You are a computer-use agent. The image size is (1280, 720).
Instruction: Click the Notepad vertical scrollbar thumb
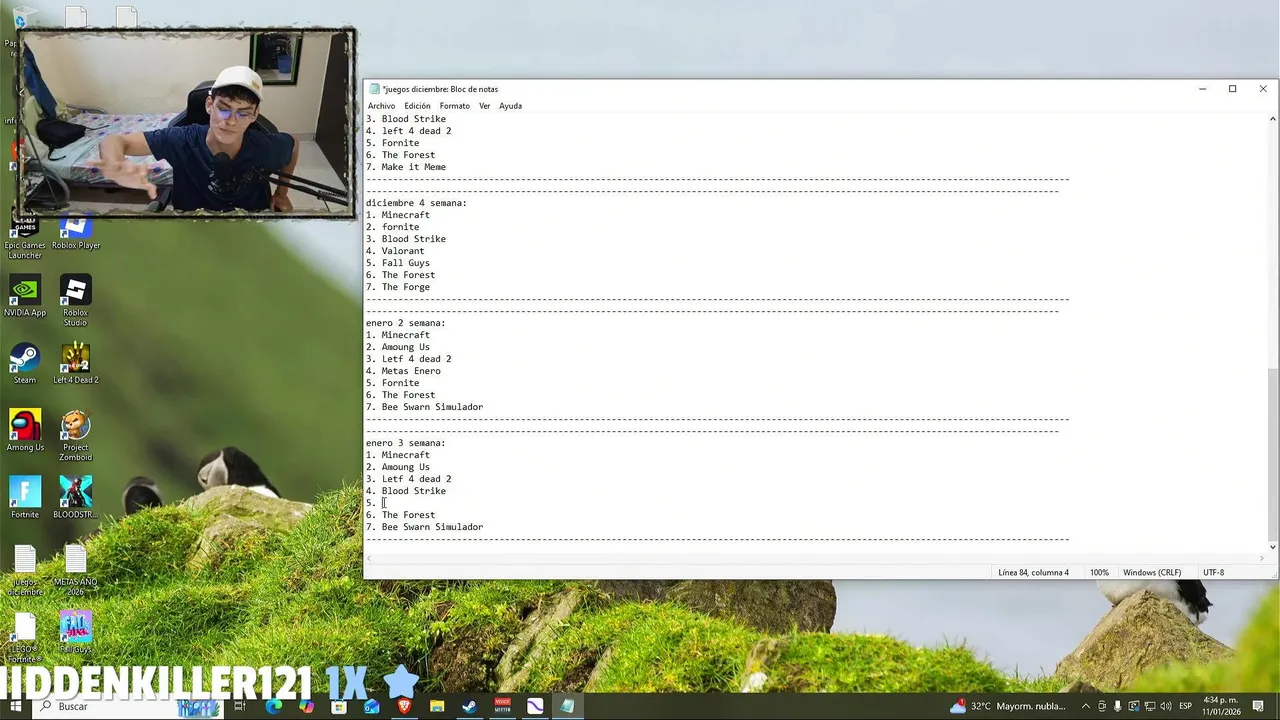coord(1272,454)
